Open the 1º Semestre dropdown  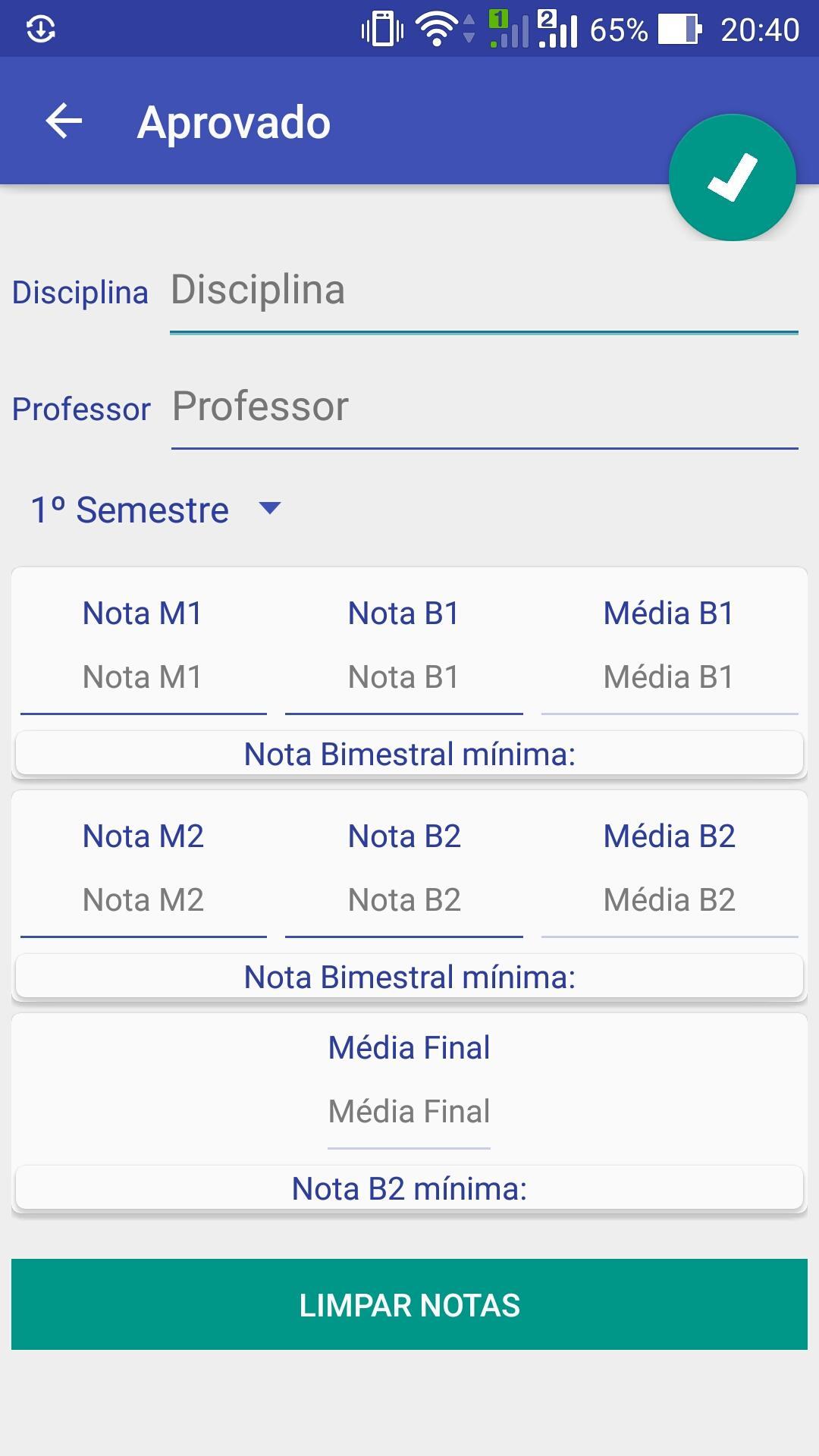click(x=155, y=510)
